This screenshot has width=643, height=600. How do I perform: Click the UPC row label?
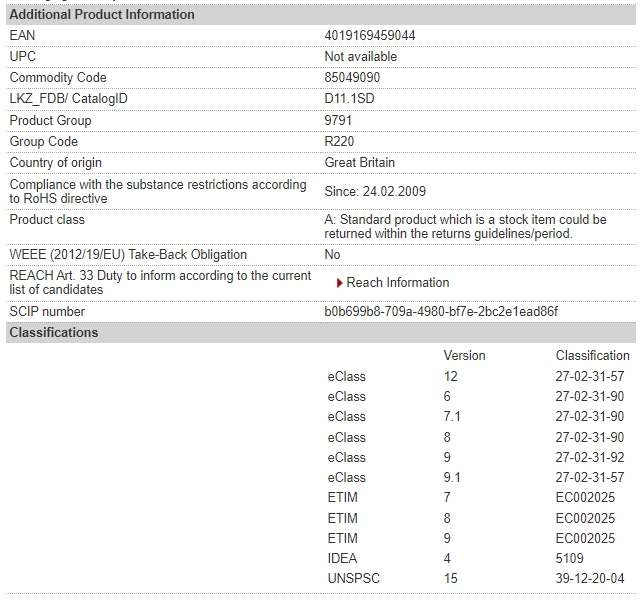pyautogui.click(x=23, y=57)
